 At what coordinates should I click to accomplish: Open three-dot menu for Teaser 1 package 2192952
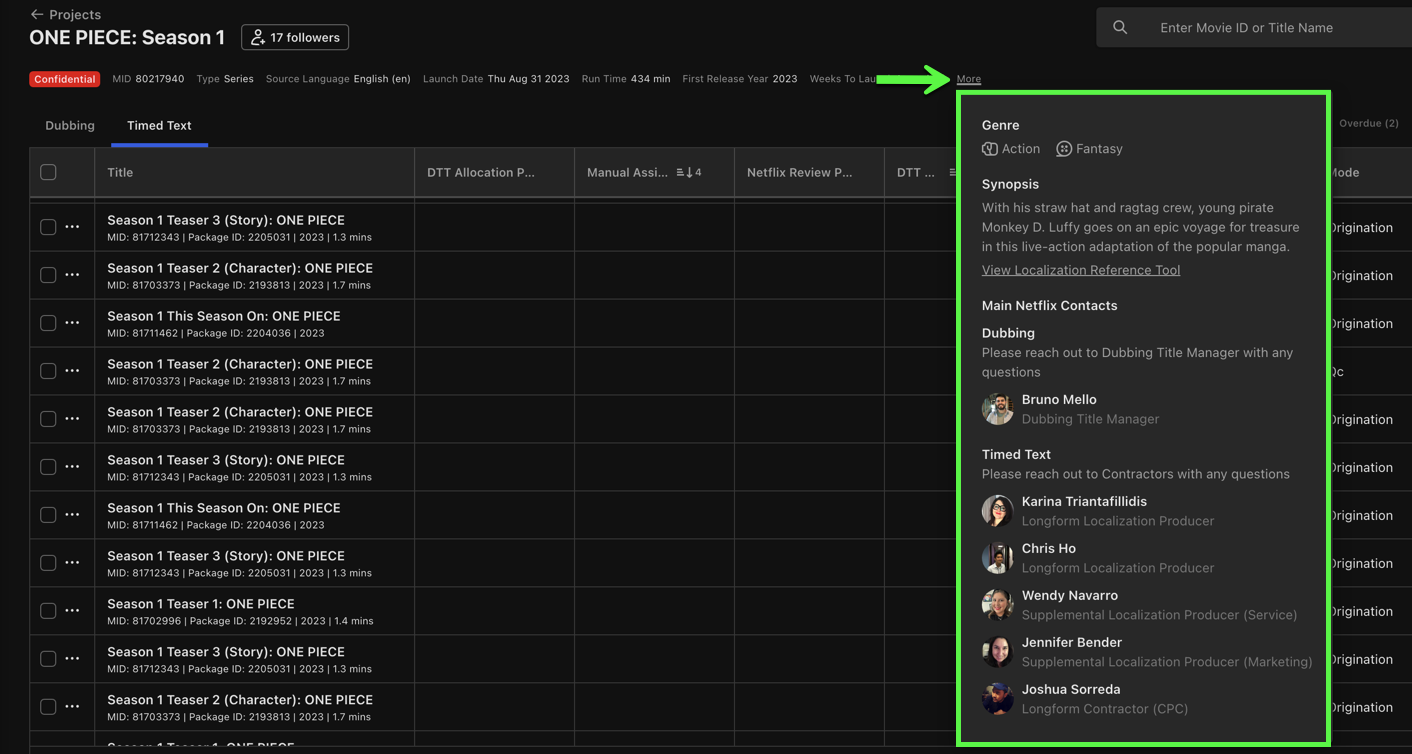click(72, 611)
